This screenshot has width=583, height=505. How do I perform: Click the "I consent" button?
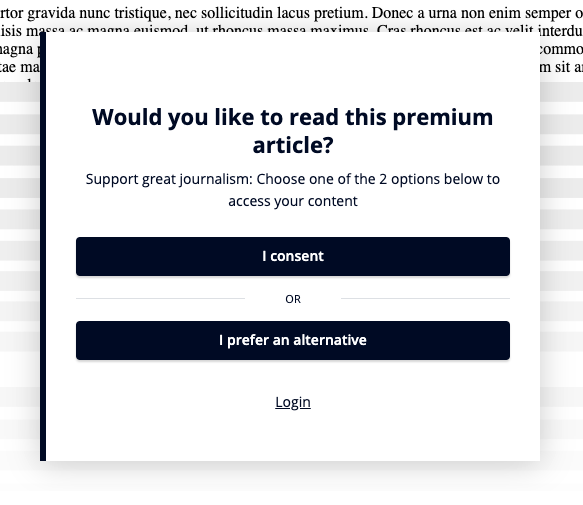(x=293, y=256)
